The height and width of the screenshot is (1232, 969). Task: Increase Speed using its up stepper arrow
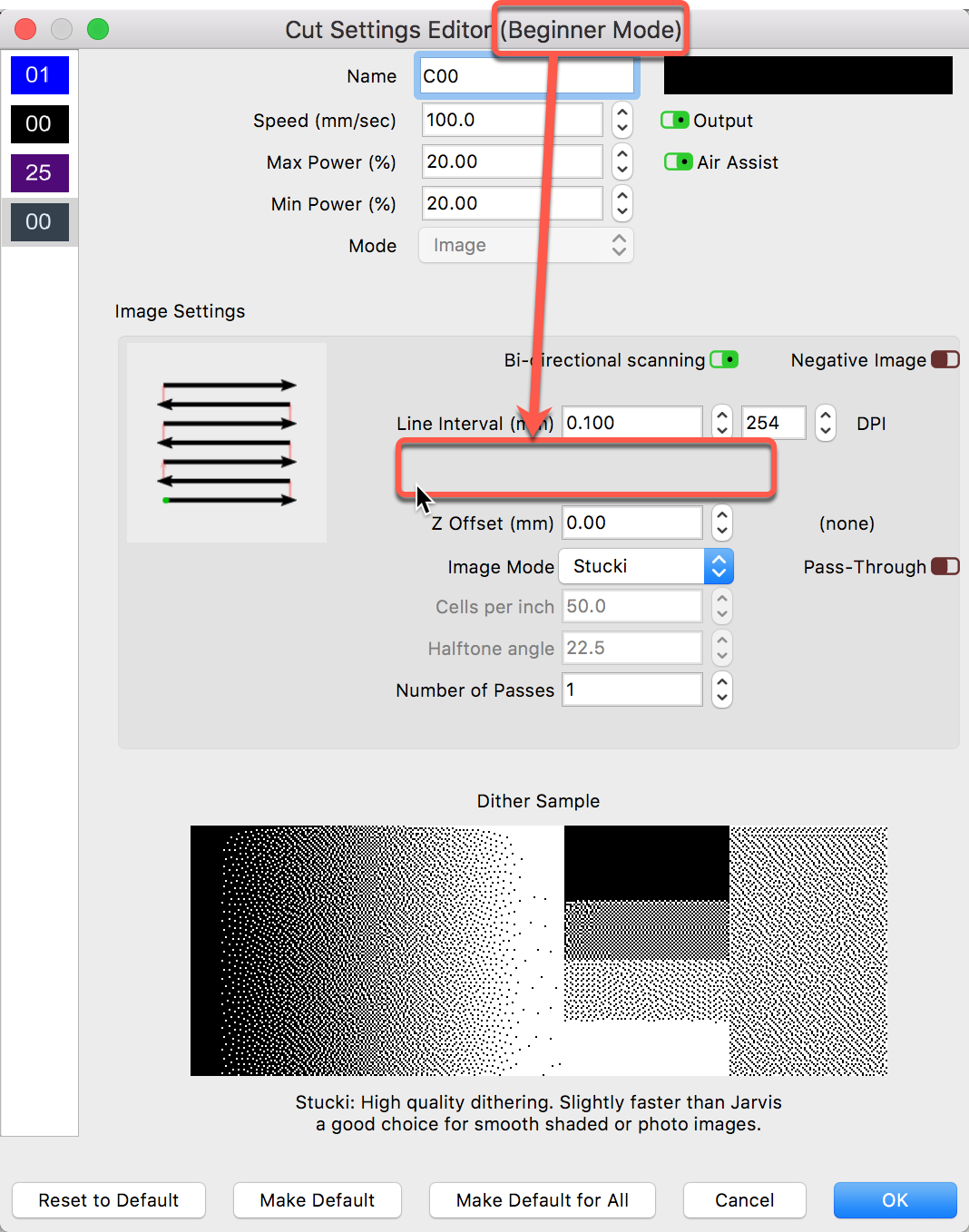pyautogui.click(x=622, y=113)
